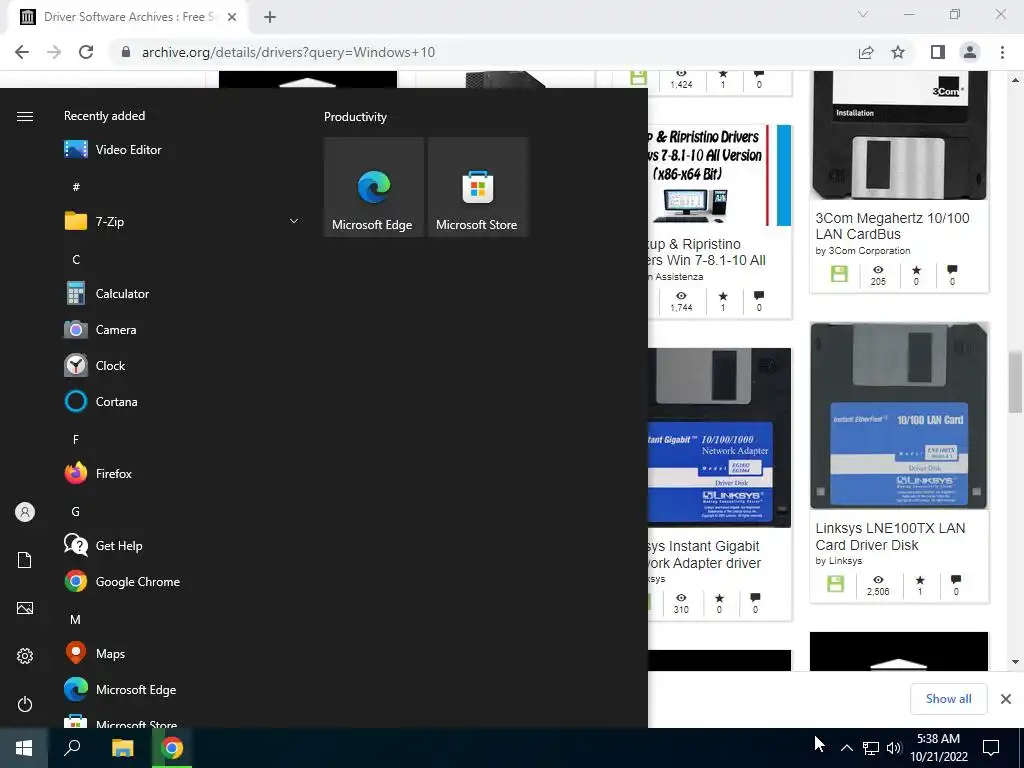
Task: Expand the 7-Zip folder chevron
Action: [294, 221]
